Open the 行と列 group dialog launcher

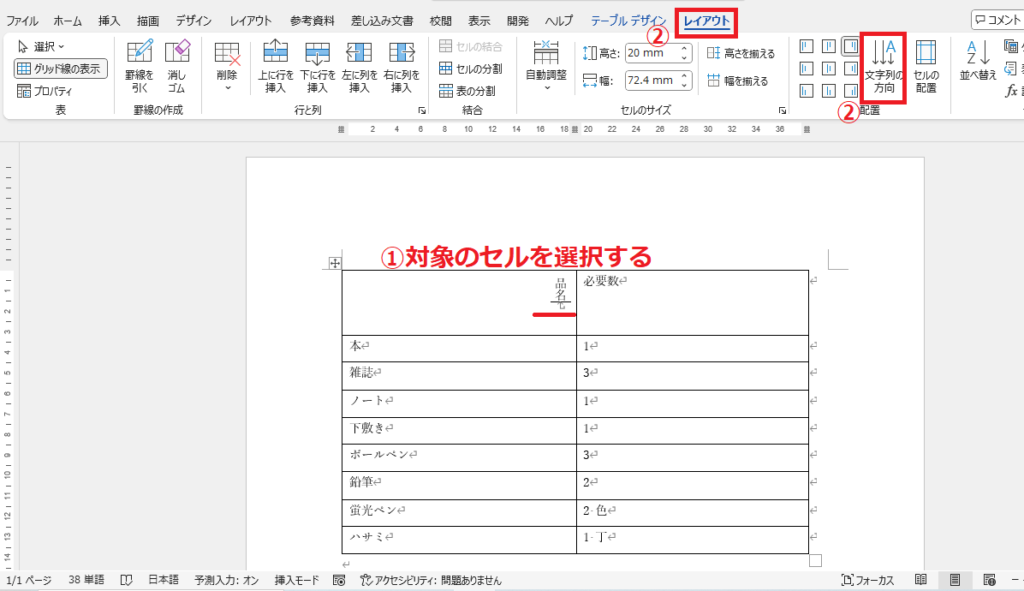[422, 111]
